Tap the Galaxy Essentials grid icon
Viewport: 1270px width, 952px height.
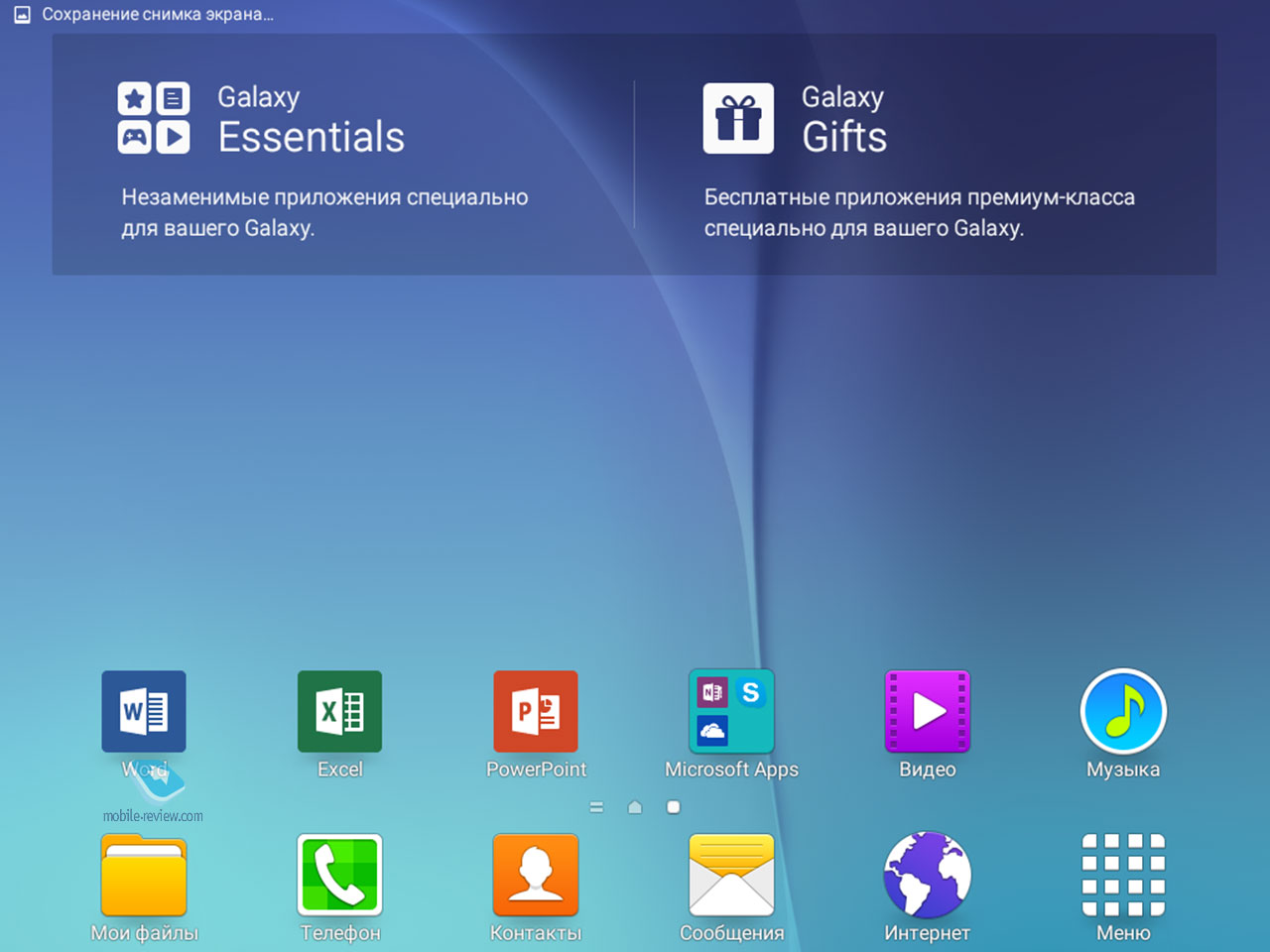tap(154, 118)
